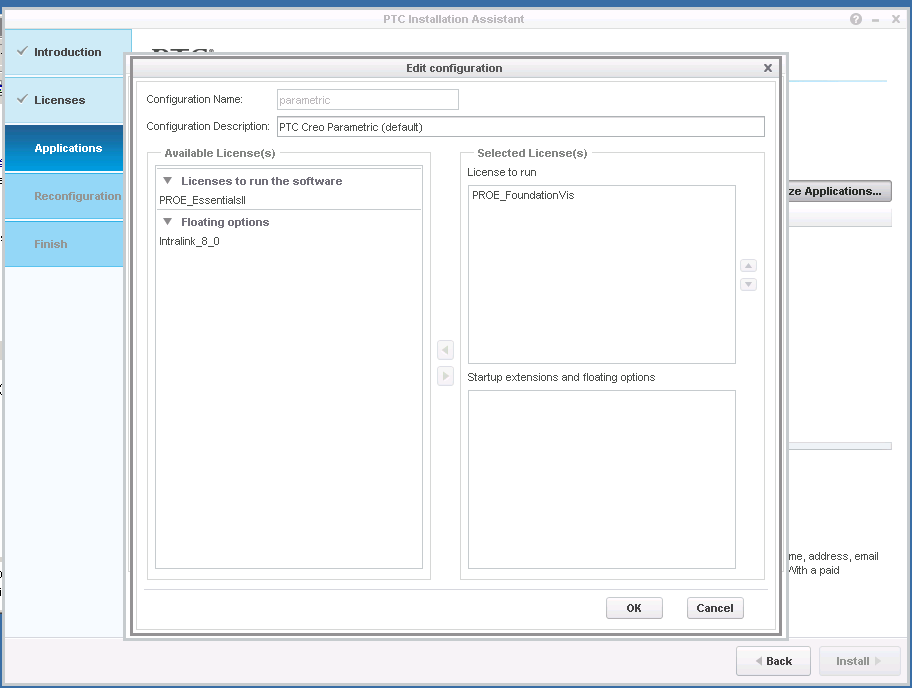Select the Applications step

pyautogui.click(x=64, y=148)
